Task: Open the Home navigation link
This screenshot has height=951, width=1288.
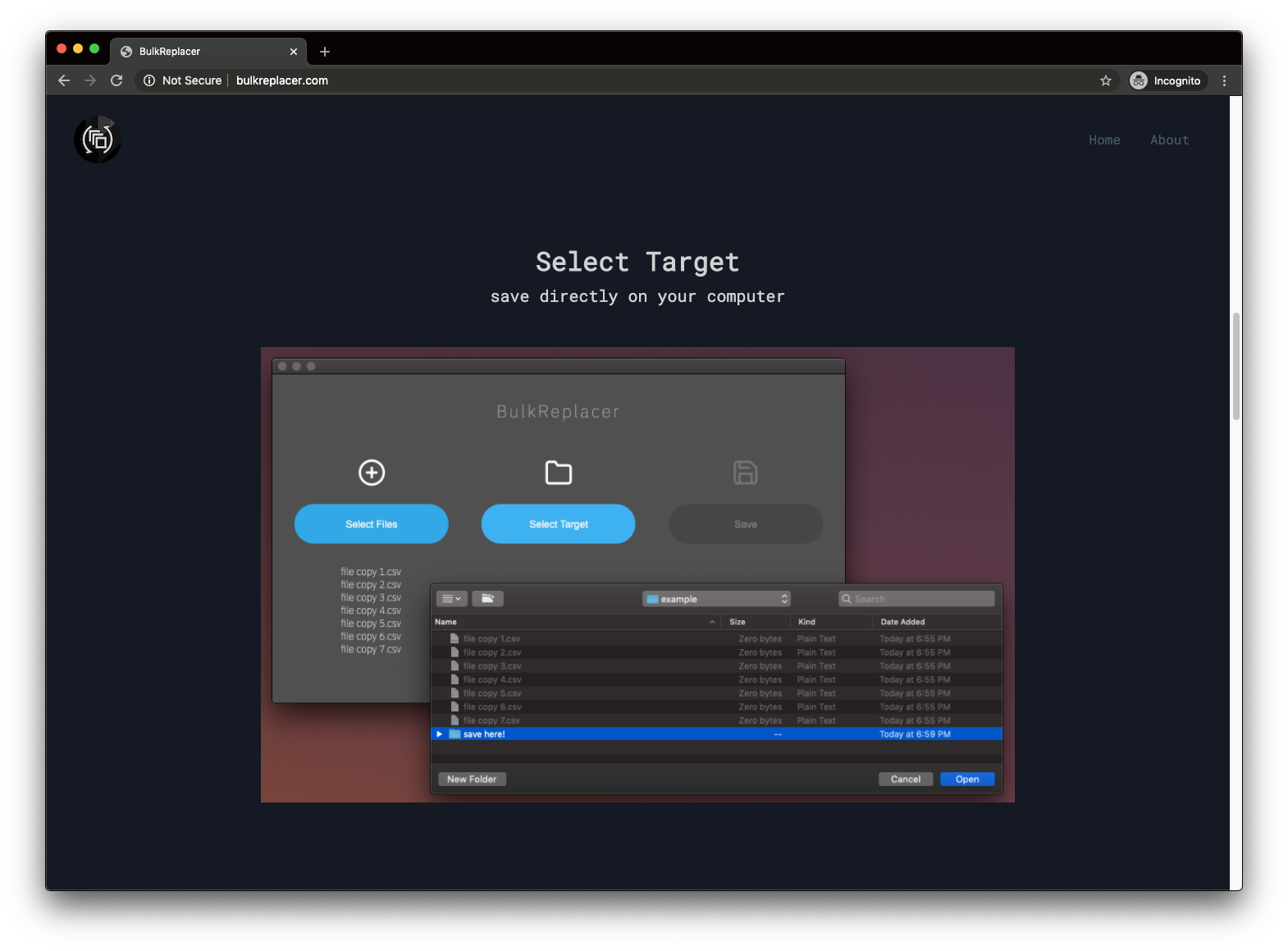Action: coord(1104,140)
